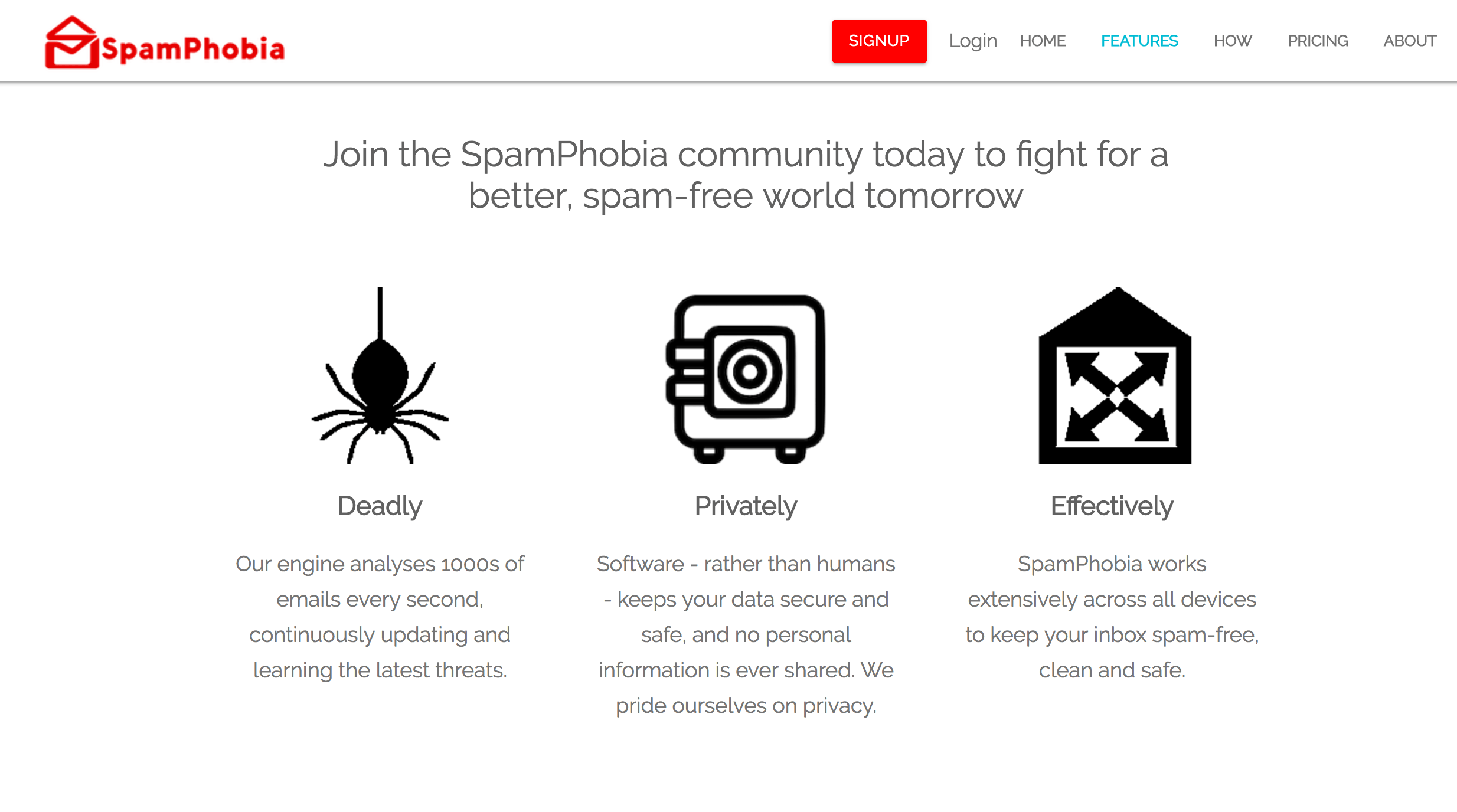The height and width of the screenshot is (812, 1457).
Task: Click the SpamPhobia red logo text
Action: pos(193,49)
